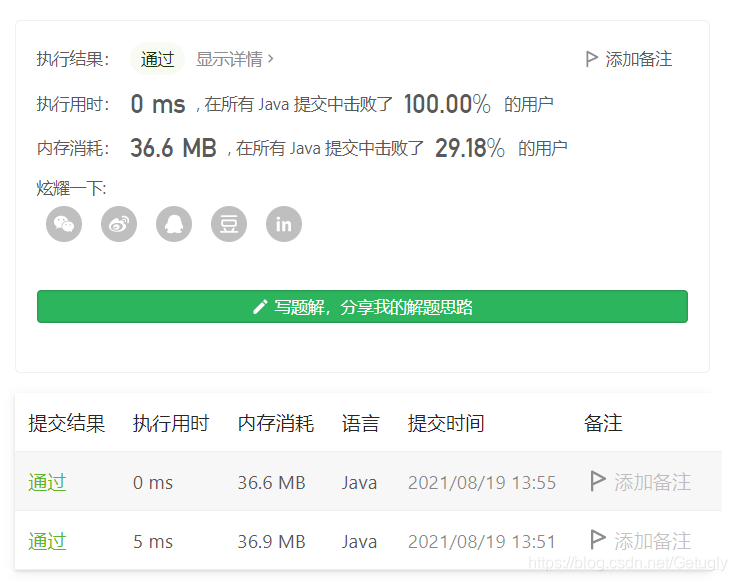Click the 36.9 MB table cell
Image resolution: width=737 pixels, height=581 pixels.
click(x=272, y=542)
